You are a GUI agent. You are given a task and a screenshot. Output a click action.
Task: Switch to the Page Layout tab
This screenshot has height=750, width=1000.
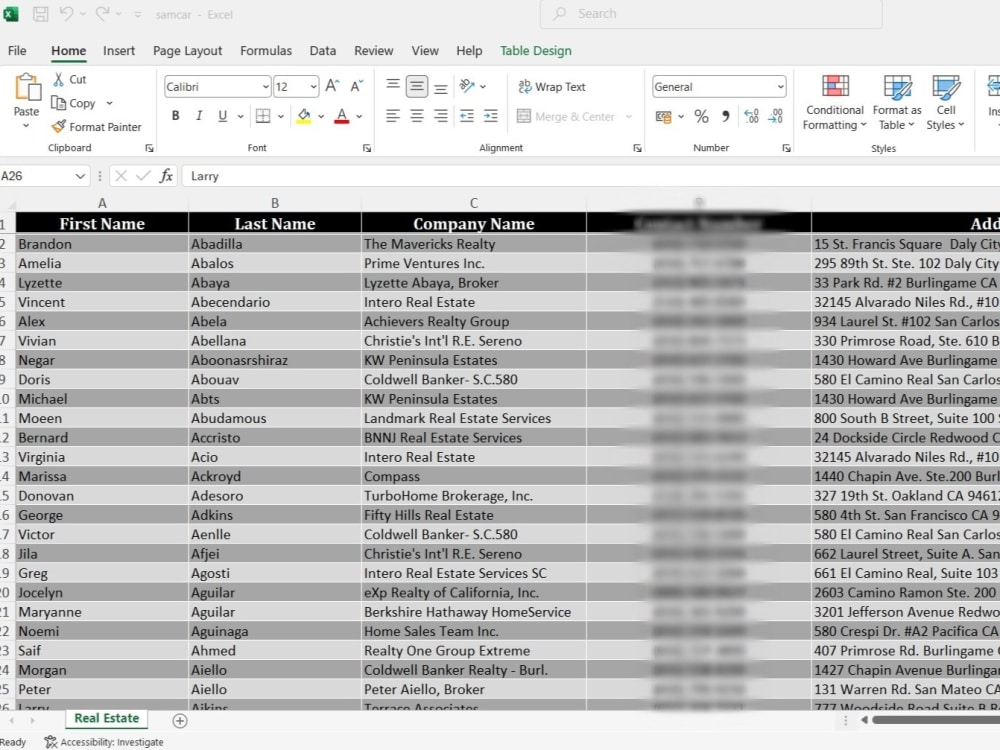(x=188, y=50)
